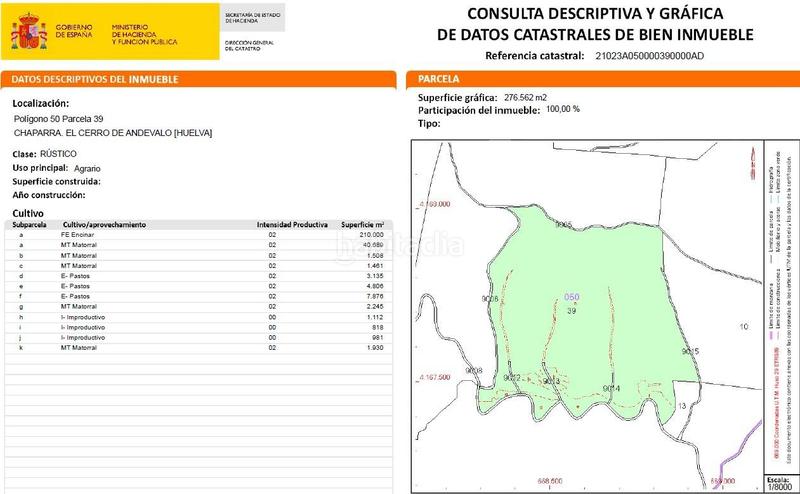This screenshot has width=800, height=494.
Task: Click the Spanish coat of arms emblem
Action: pos(29,32)
